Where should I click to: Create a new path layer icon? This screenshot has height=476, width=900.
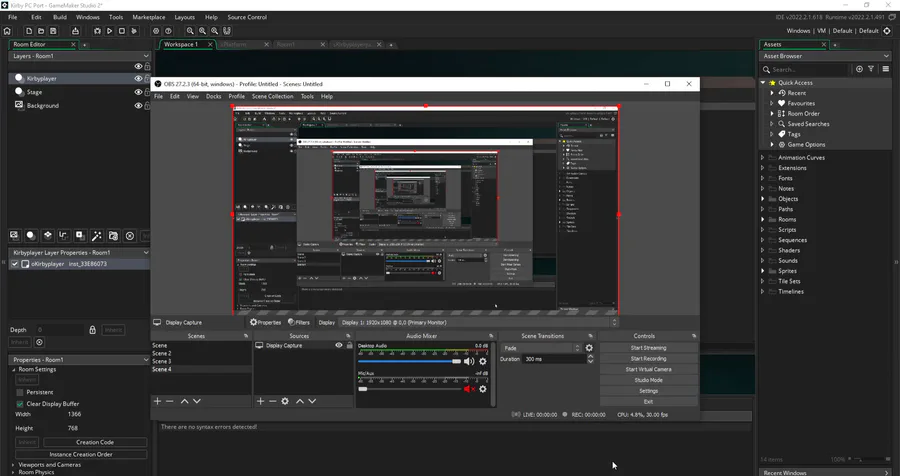[x=64, y=235]
